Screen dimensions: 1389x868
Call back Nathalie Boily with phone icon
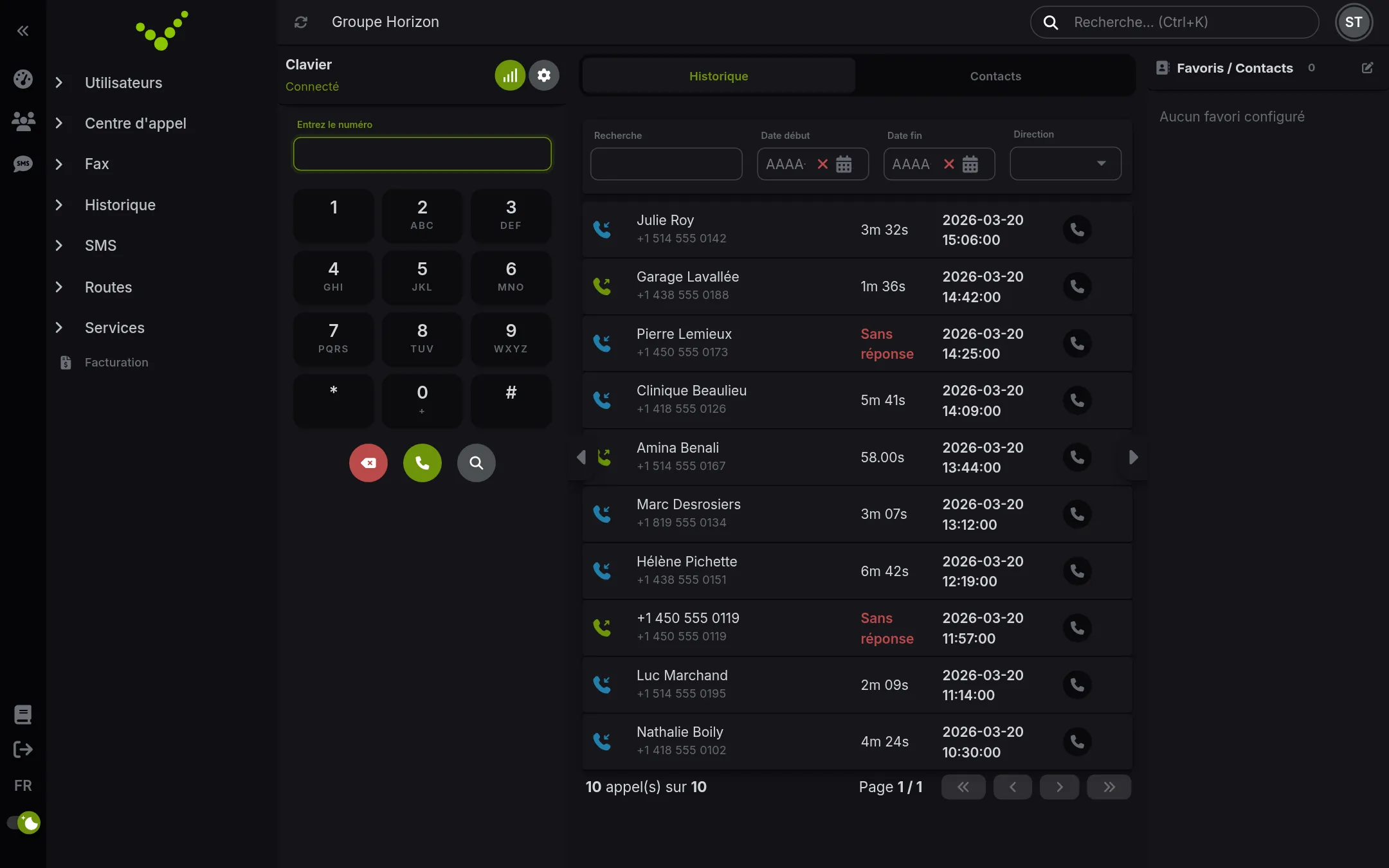(x=1077, y=741)
